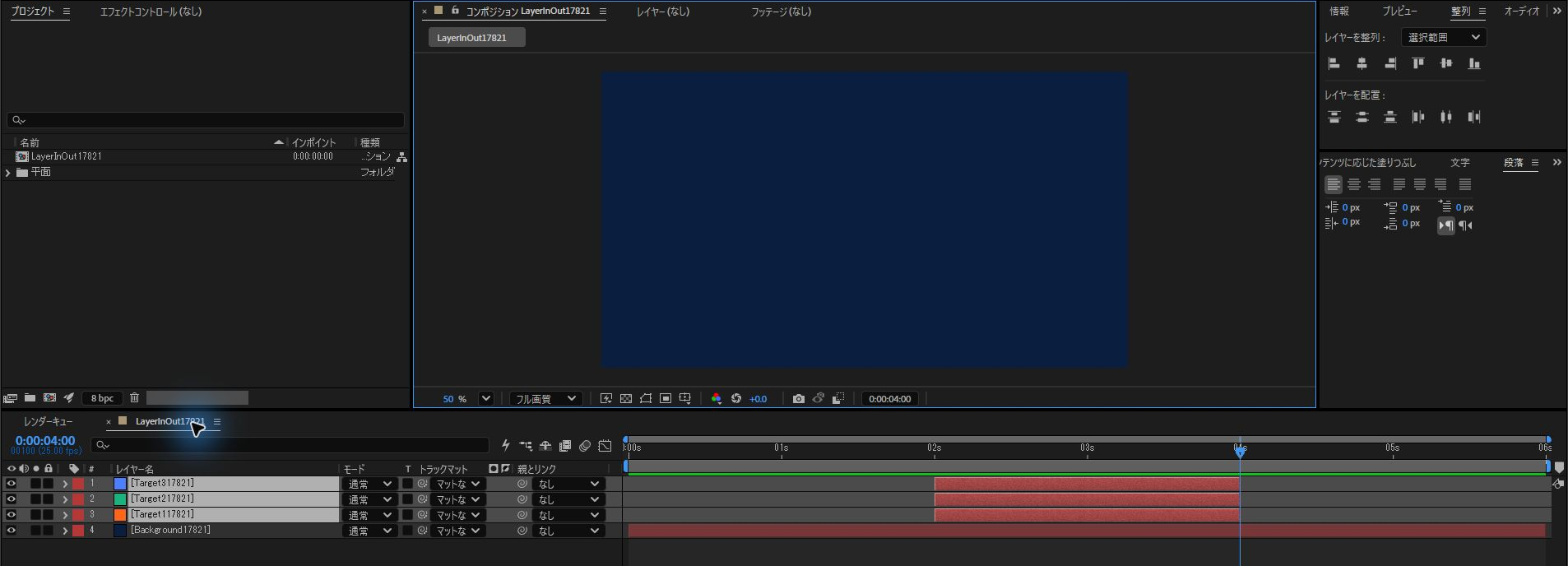Open the フル画質 resolution dropdown
Image resolution: width=1568 pixels, height=566 pixels.
545,399
